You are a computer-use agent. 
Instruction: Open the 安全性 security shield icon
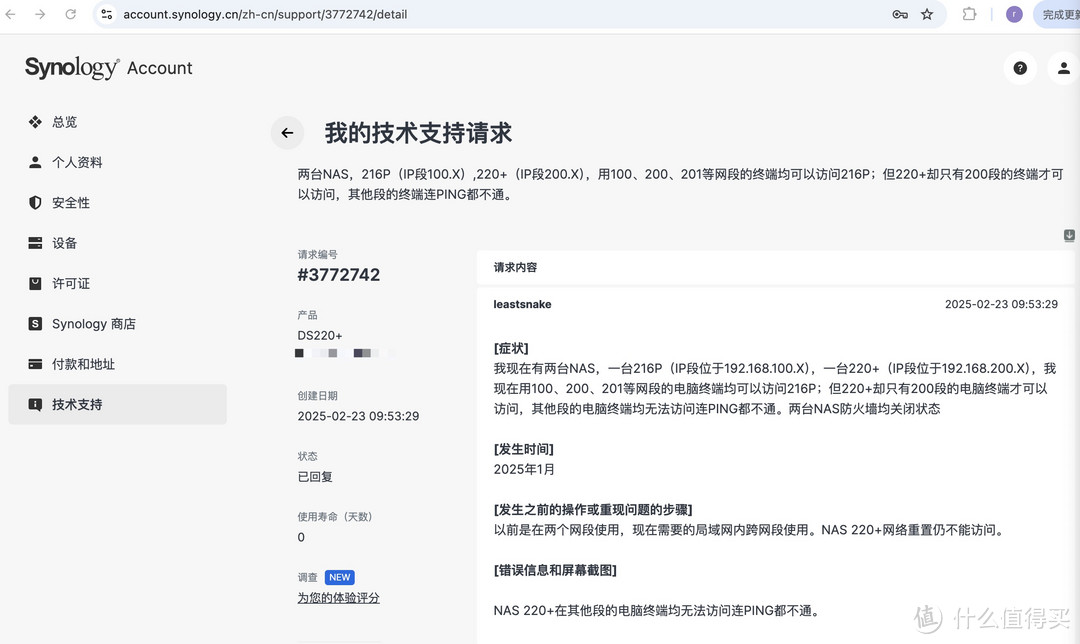click(x=34, y=202)
